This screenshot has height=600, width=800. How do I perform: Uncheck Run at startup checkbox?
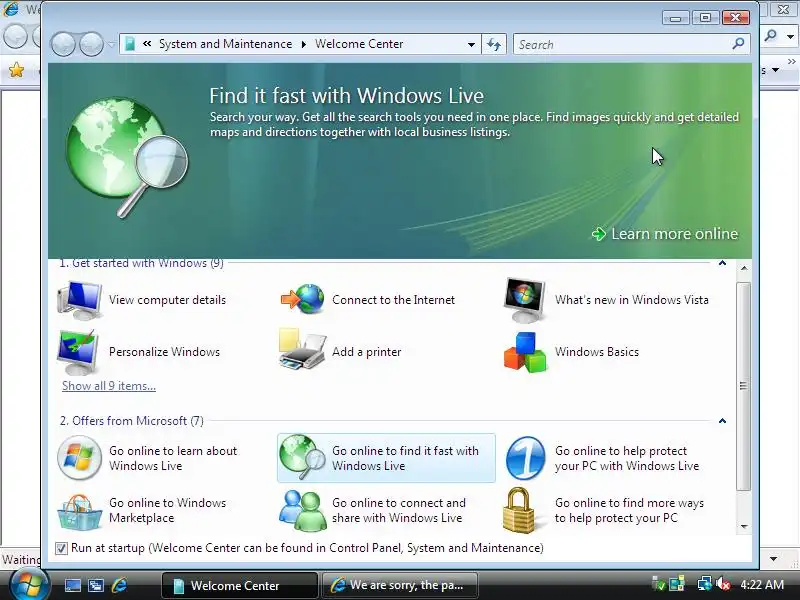[x=61, y=548]
